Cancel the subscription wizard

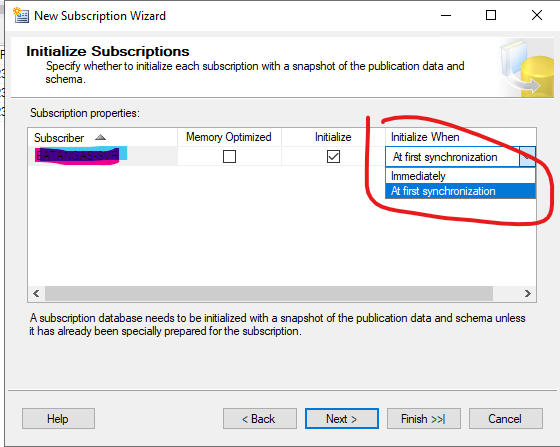pyautogui.click(x=505, y=418)
